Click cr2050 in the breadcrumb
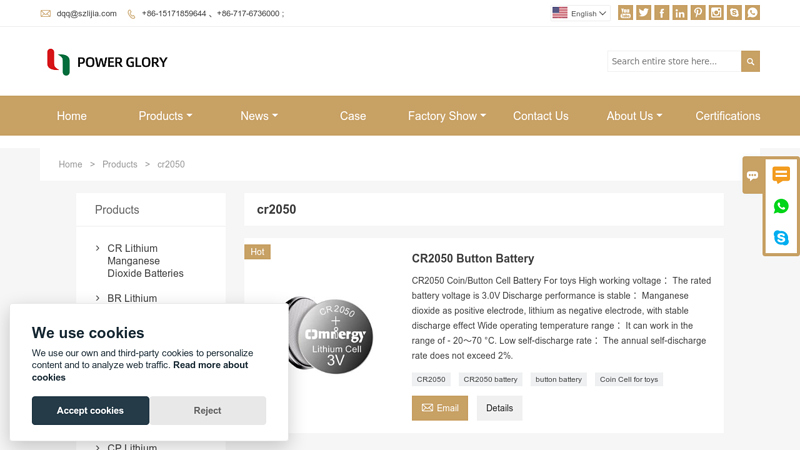The width and height of the screenshot is (800, 450). click(x=171, y=164)
